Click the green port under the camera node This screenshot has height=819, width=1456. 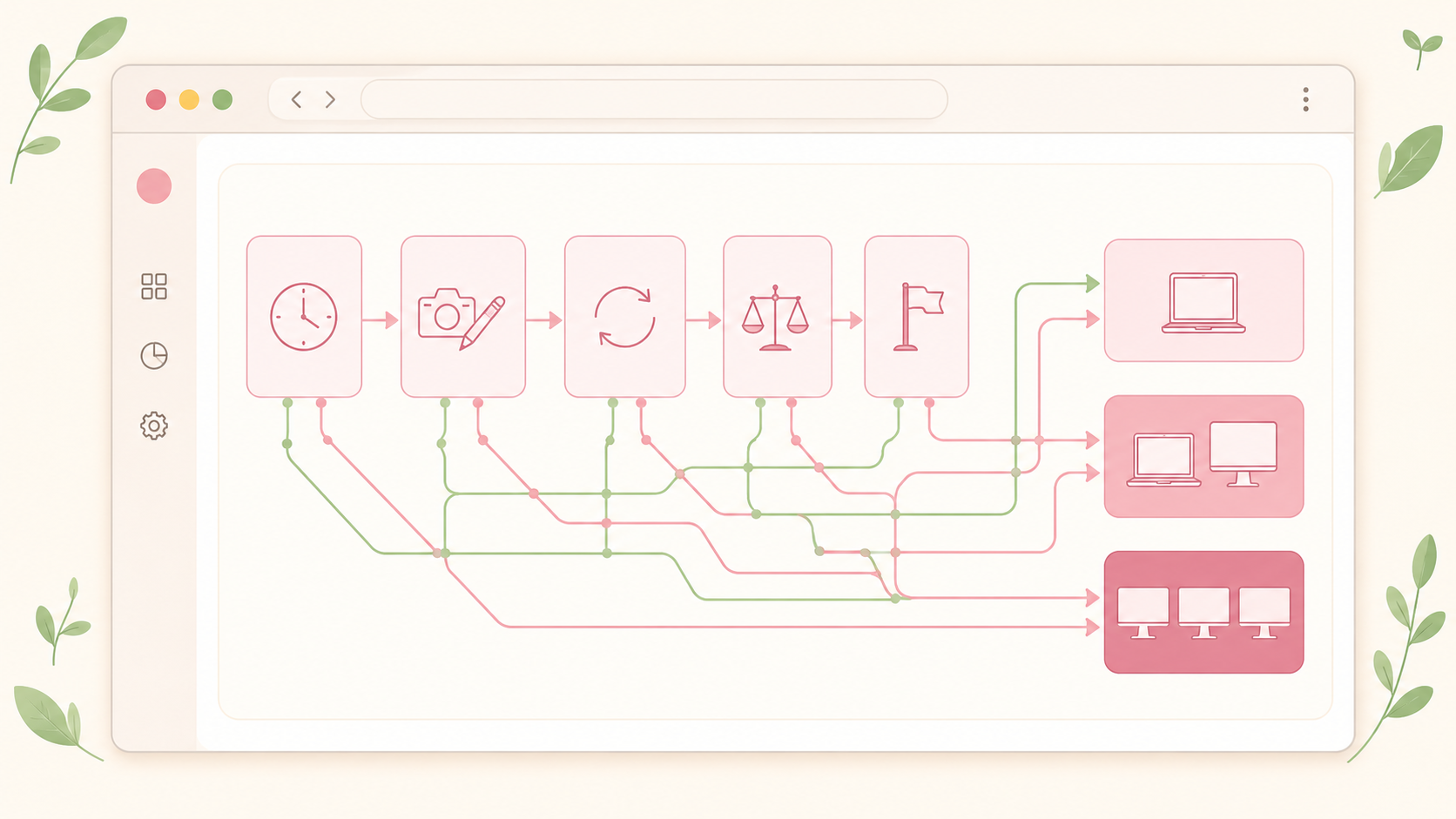(445, 403)
